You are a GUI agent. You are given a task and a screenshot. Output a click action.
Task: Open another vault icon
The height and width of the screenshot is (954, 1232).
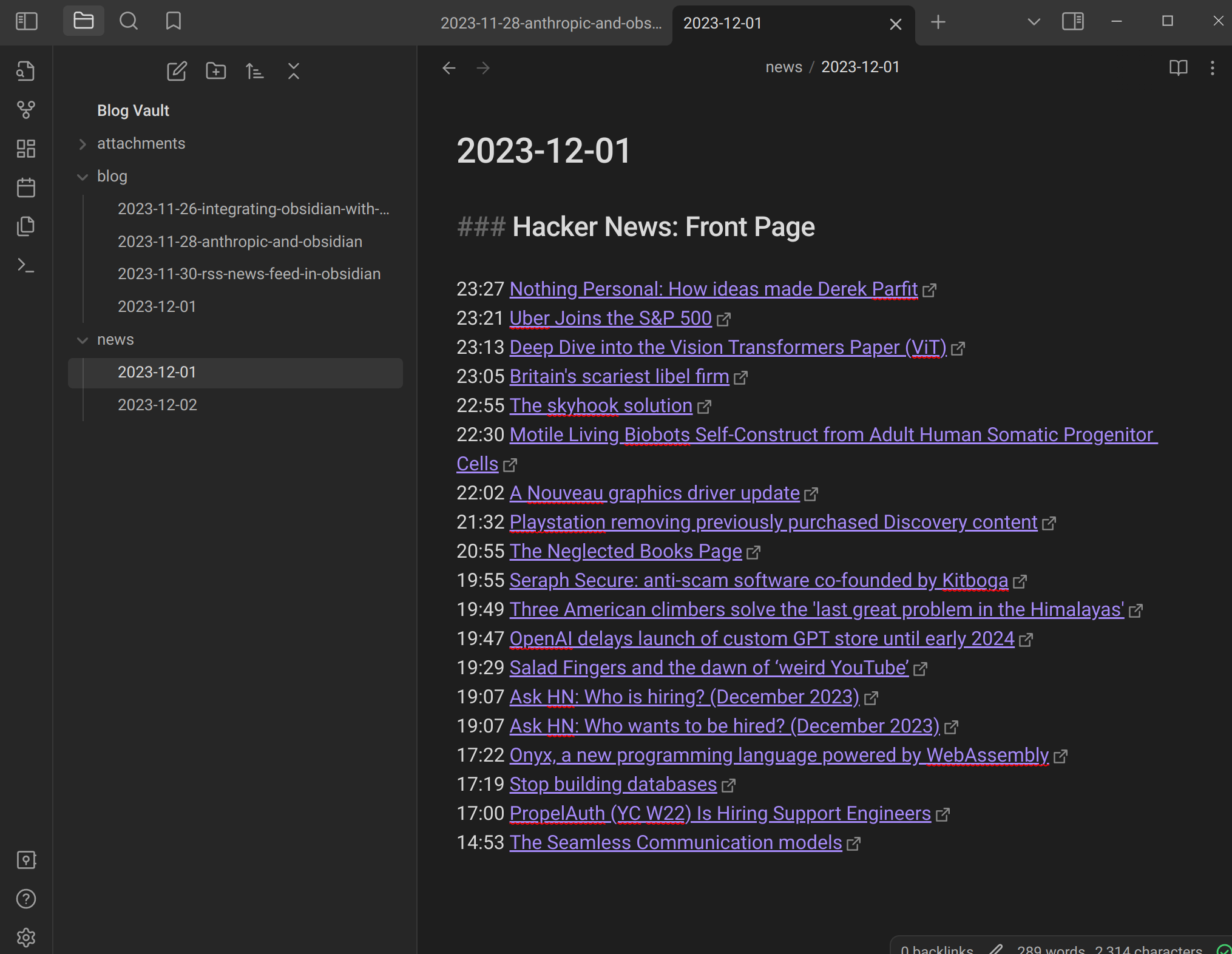[x=25, y=860]
